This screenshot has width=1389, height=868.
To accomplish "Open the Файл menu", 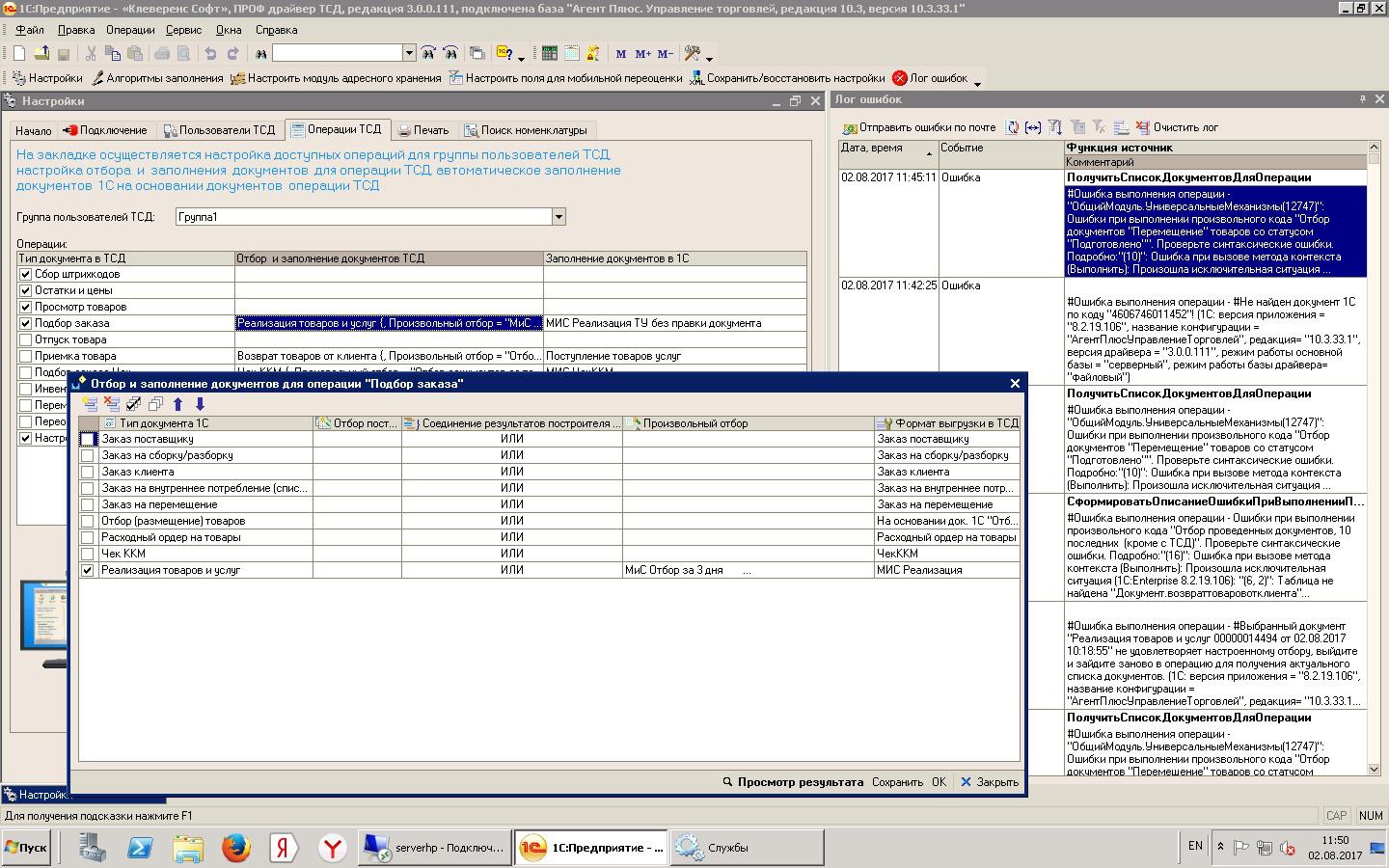I will point(30,30).
